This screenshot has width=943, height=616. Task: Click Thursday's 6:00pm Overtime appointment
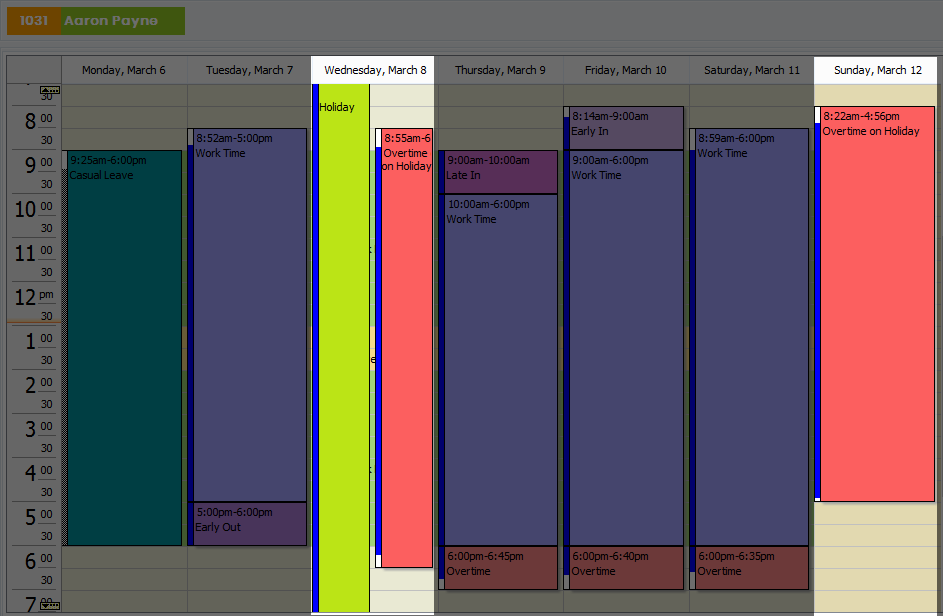(x=499, y=568)
